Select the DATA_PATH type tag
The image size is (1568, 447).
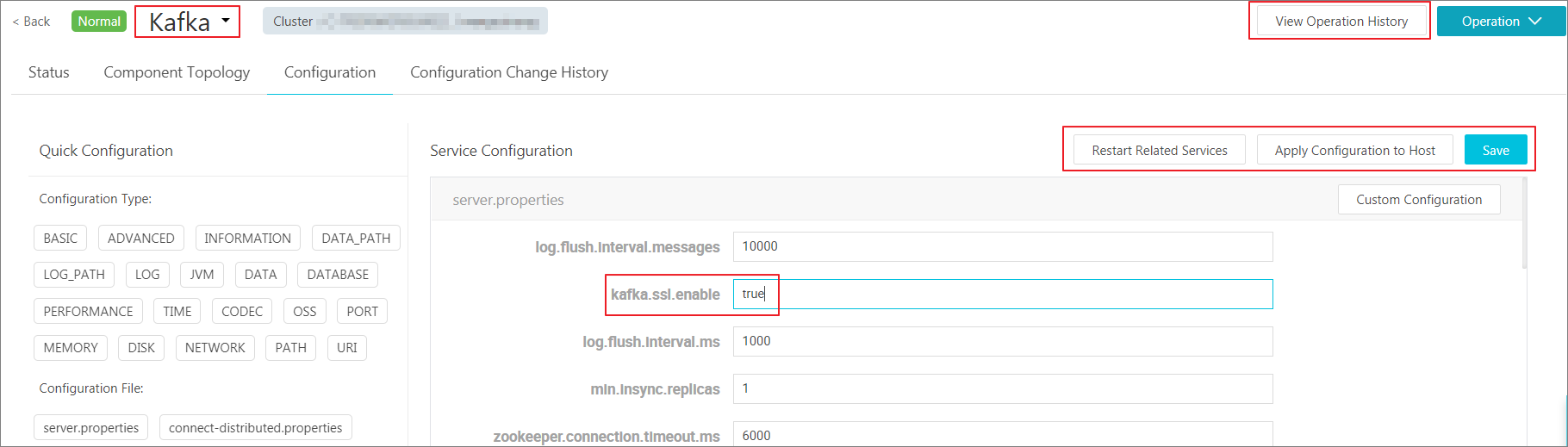(356, 239)
